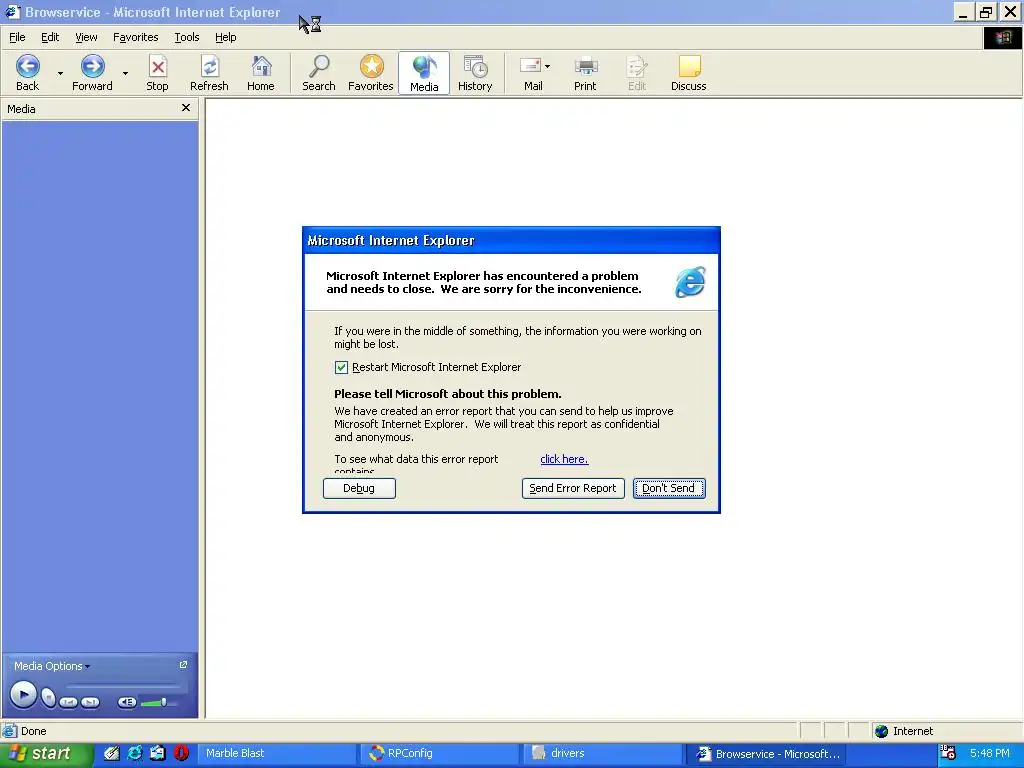
Task: Switch to RPConfig taskbar button
Action: tap(441, 754)
